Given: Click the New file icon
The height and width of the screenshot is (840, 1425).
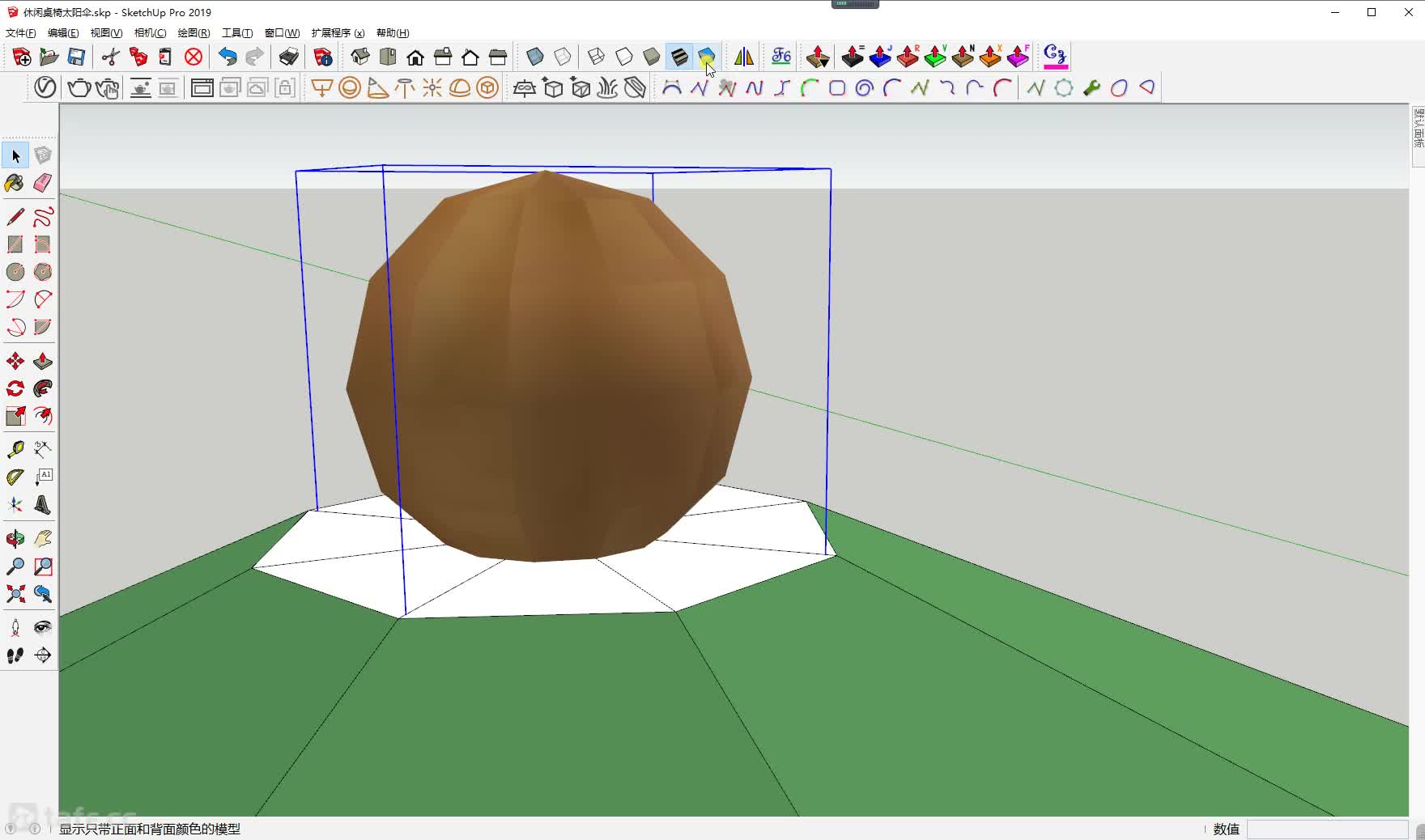Looking at the screenshot, I should [22, 57].
